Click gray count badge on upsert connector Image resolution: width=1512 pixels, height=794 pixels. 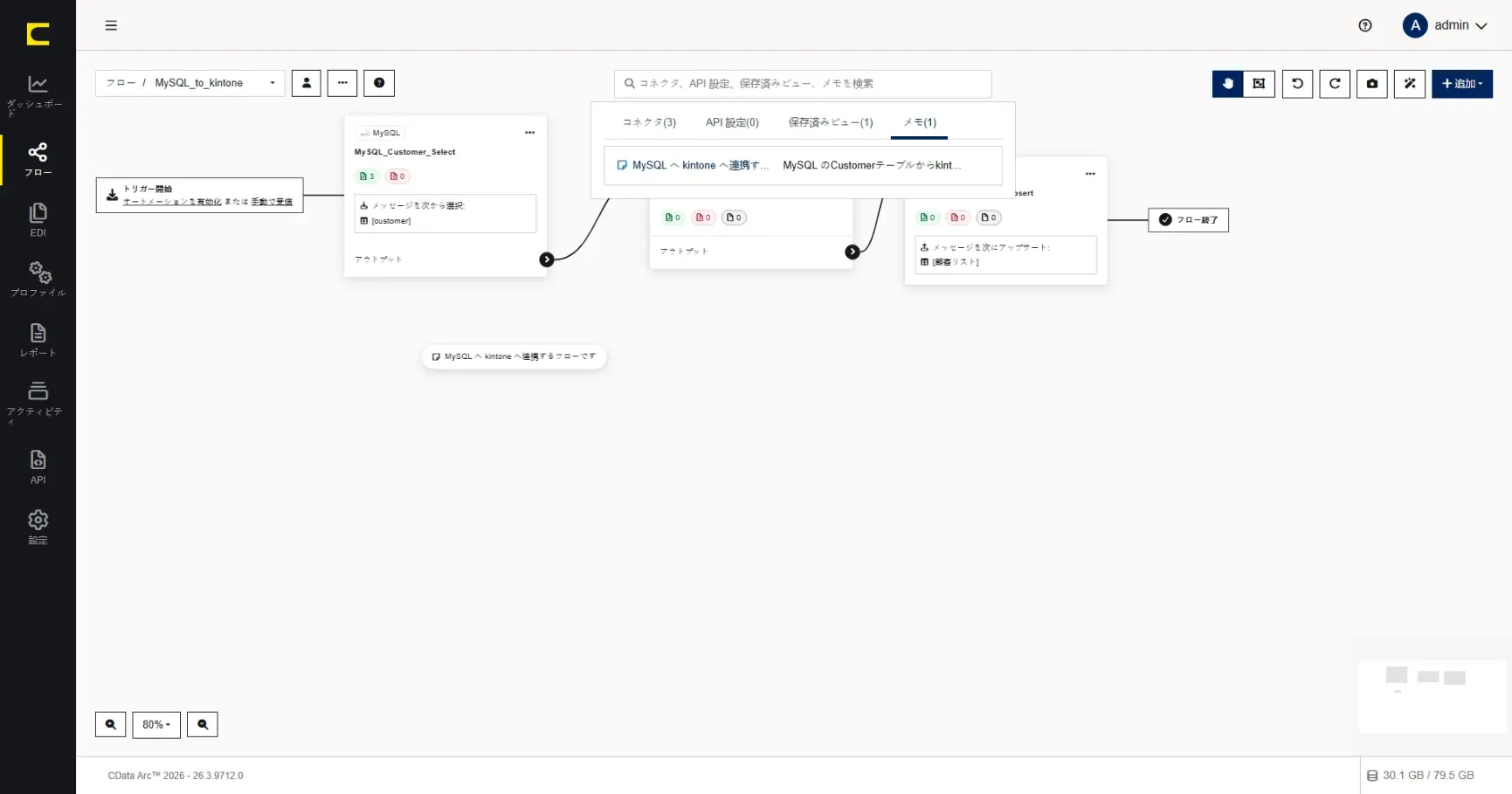click(x=989, y=217)
